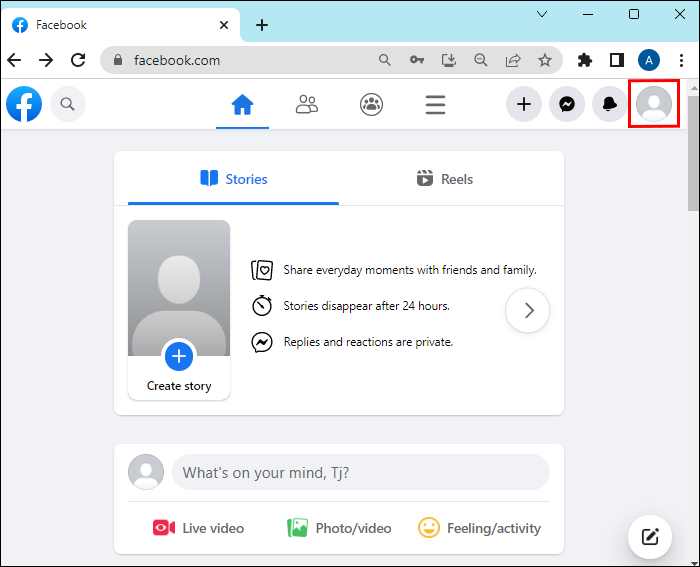Screen dimensions: 700x567
Task: Click the 'Create story' label
Action: pos(179,386)
